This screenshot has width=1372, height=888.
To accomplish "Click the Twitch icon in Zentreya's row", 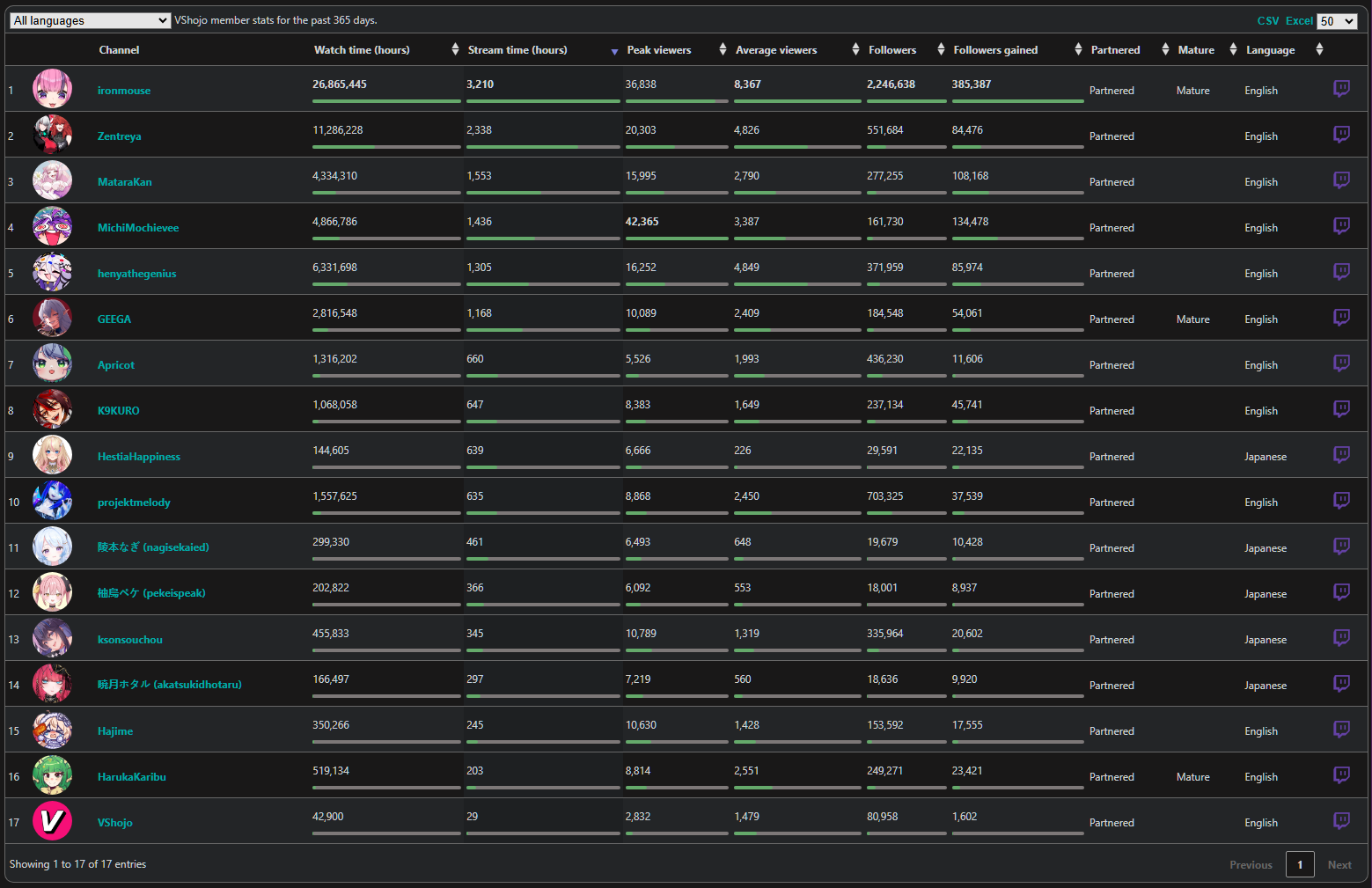I will click(1341, 135).
